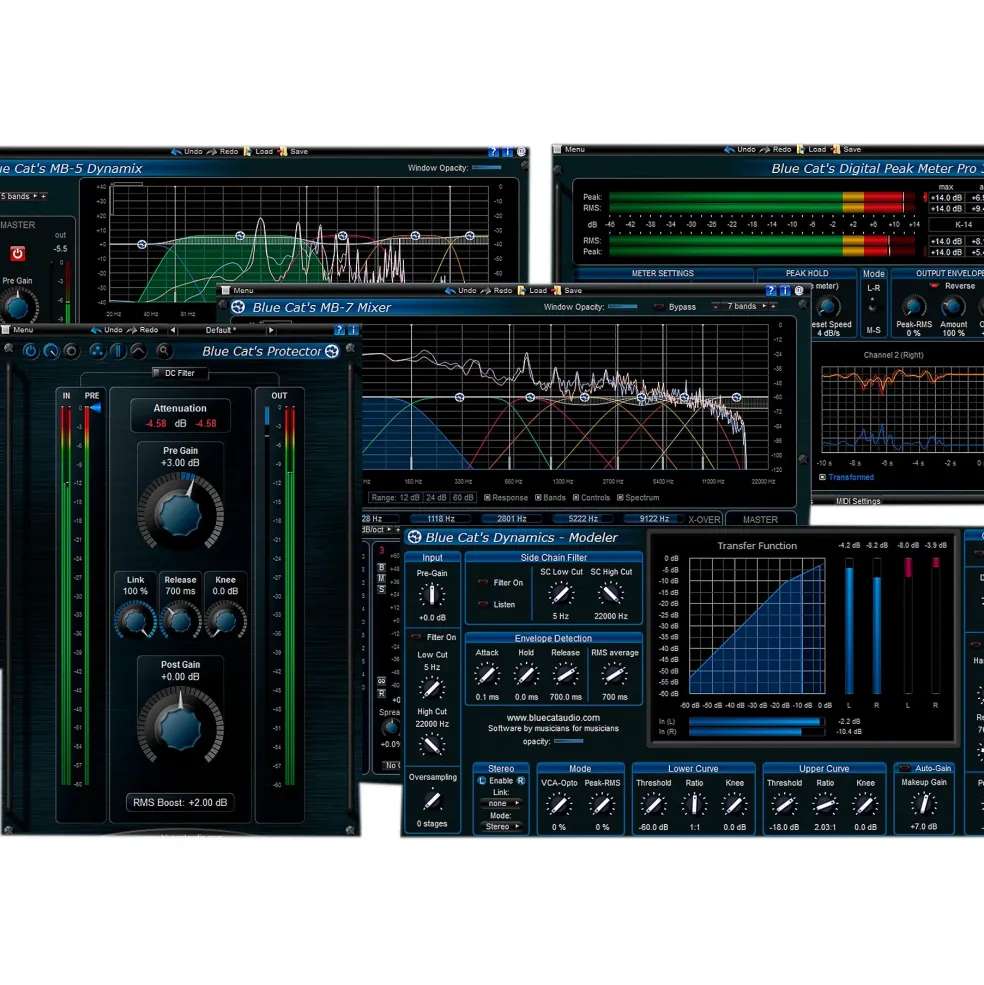Toggle Listen in Side Chain Filter section
This screenshot has height=985, width=984.
483,604
